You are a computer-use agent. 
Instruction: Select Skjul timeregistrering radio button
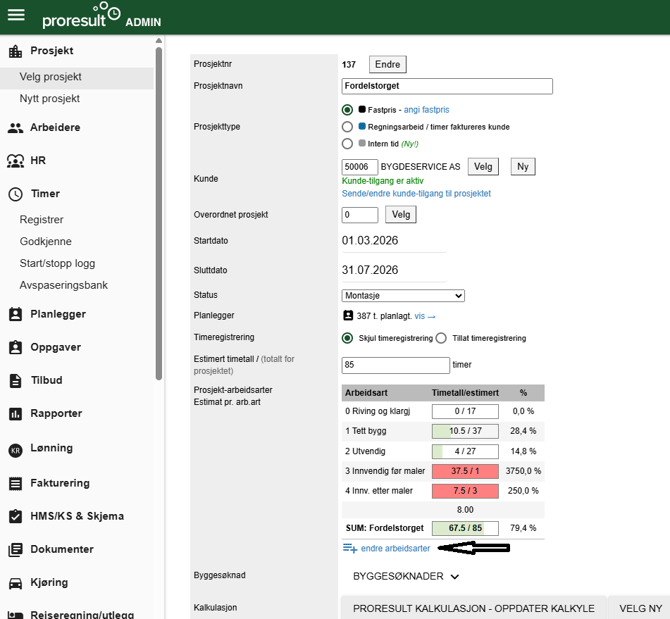[x=347, y=338]
